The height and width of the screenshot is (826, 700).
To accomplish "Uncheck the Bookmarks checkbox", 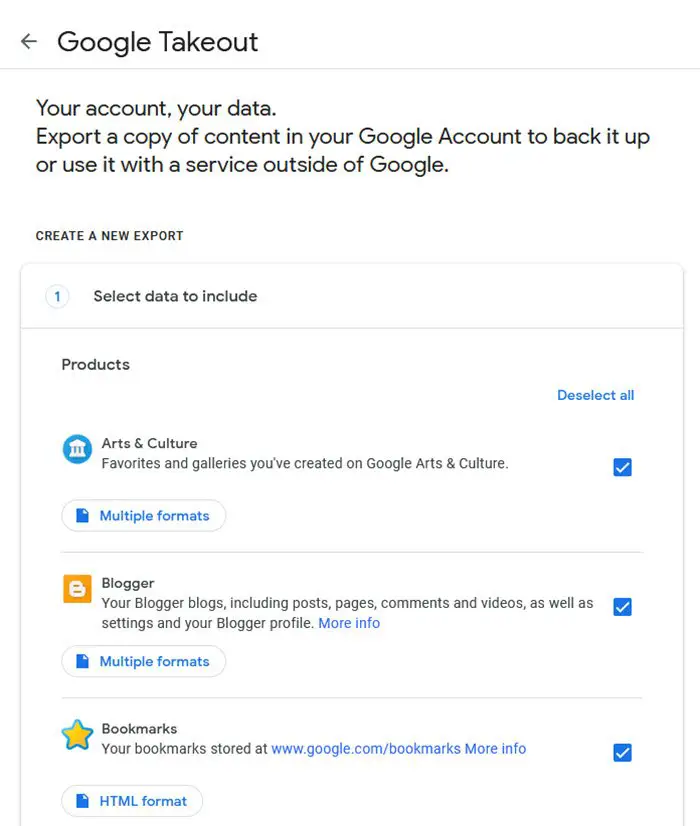I will click(622, 753).
